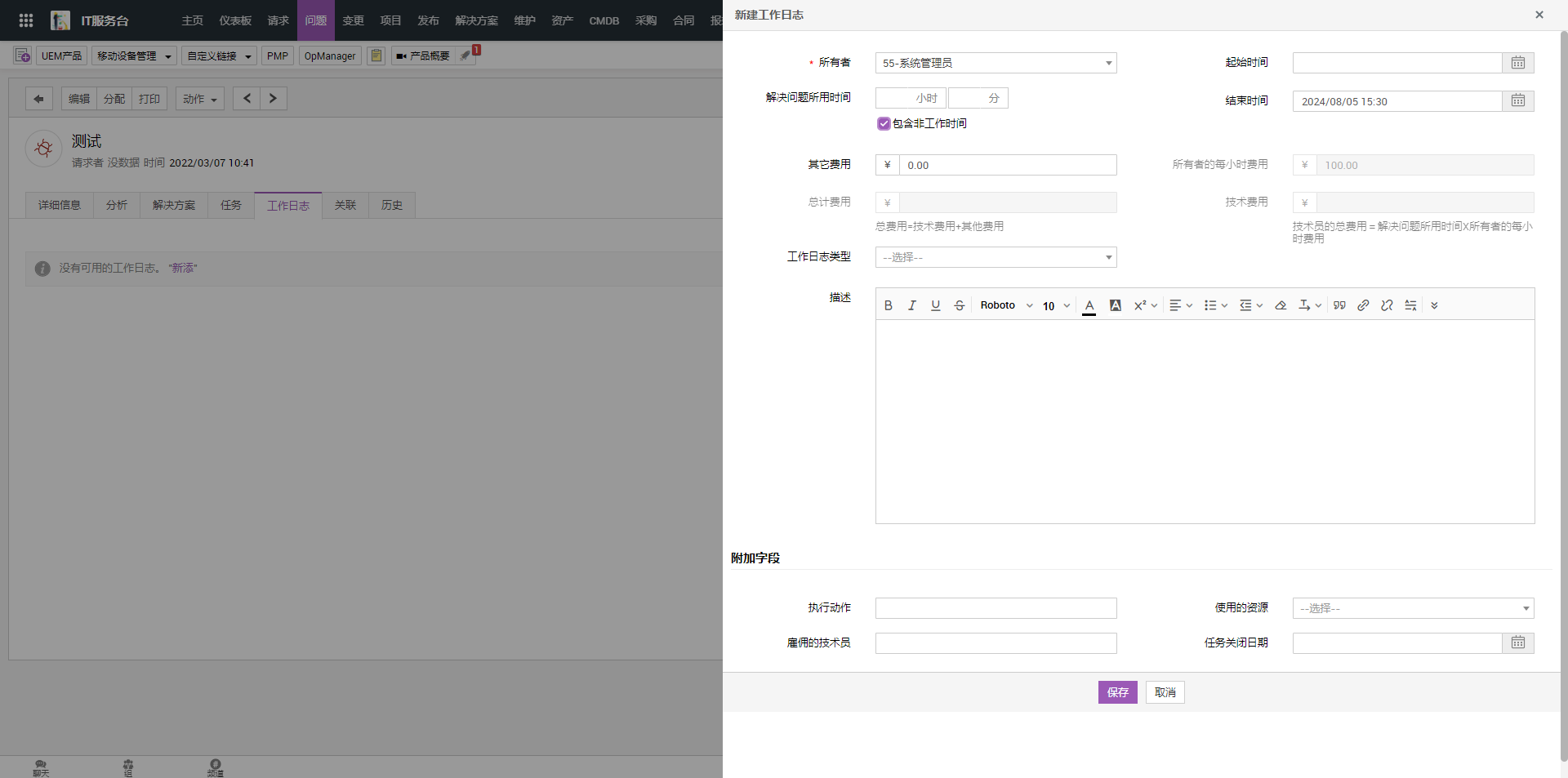Click the eraser clear formatting icon

coord(1281,305)
